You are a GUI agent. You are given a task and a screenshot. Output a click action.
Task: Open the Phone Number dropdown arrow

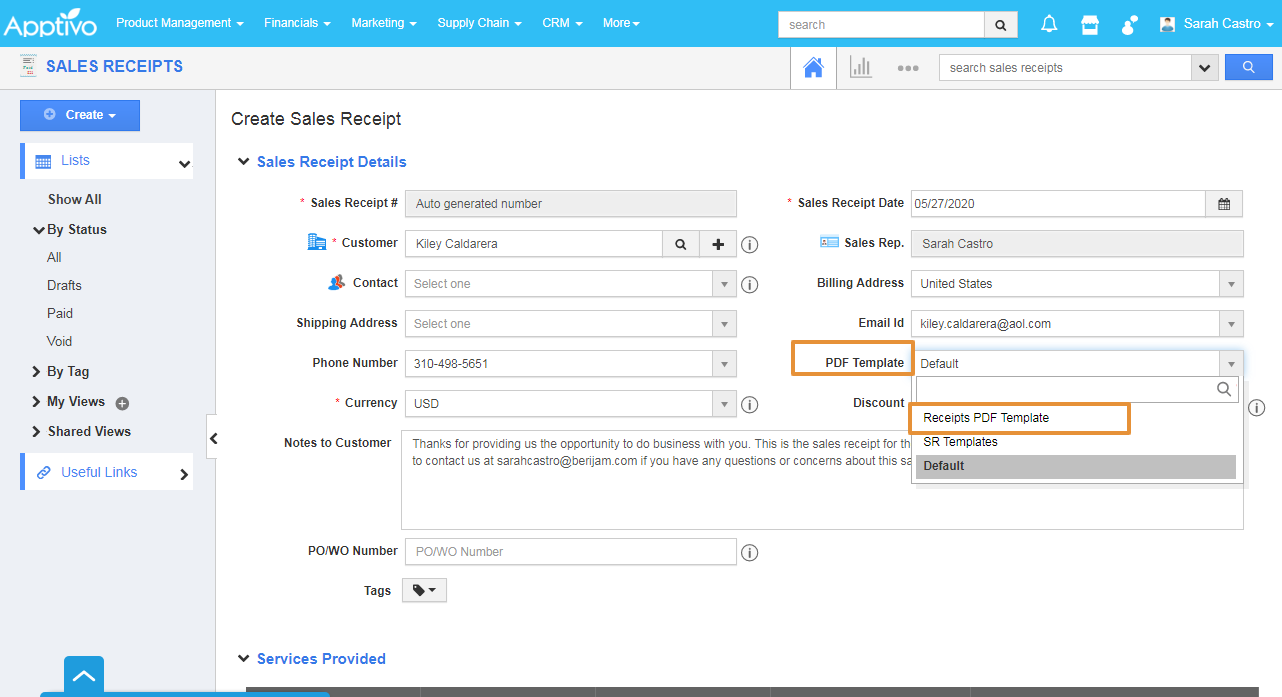[x=724, y=363]
